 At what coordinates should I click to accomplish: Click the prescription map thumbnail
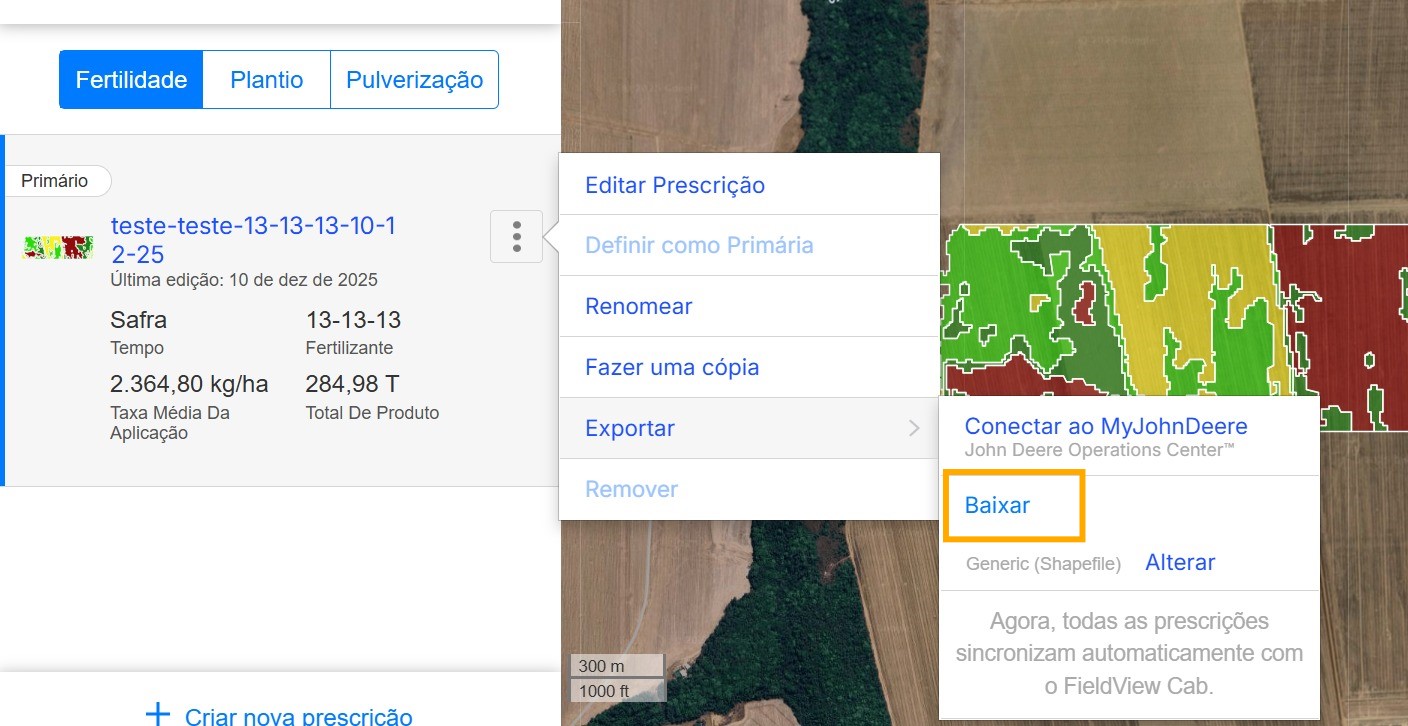(58, 247)
